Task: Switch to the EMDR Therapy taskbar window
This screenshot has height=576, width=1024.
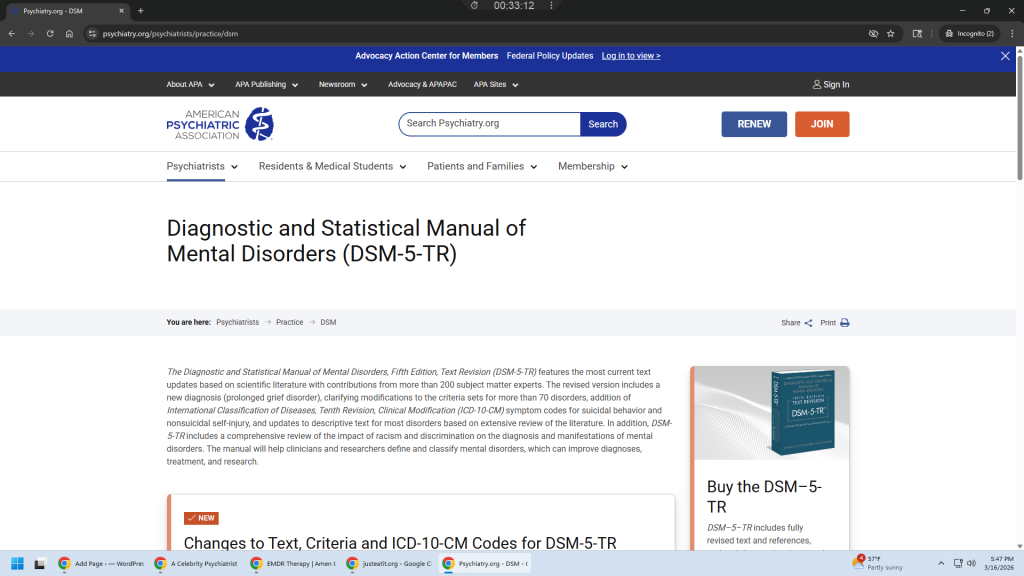Action: pyautogui.click(x=291, y=563)
